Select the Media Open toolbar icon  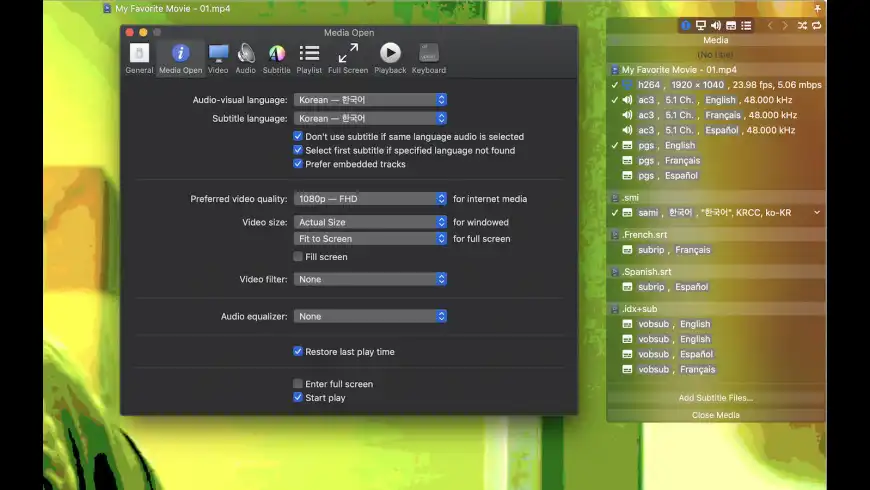pos(180,58)
